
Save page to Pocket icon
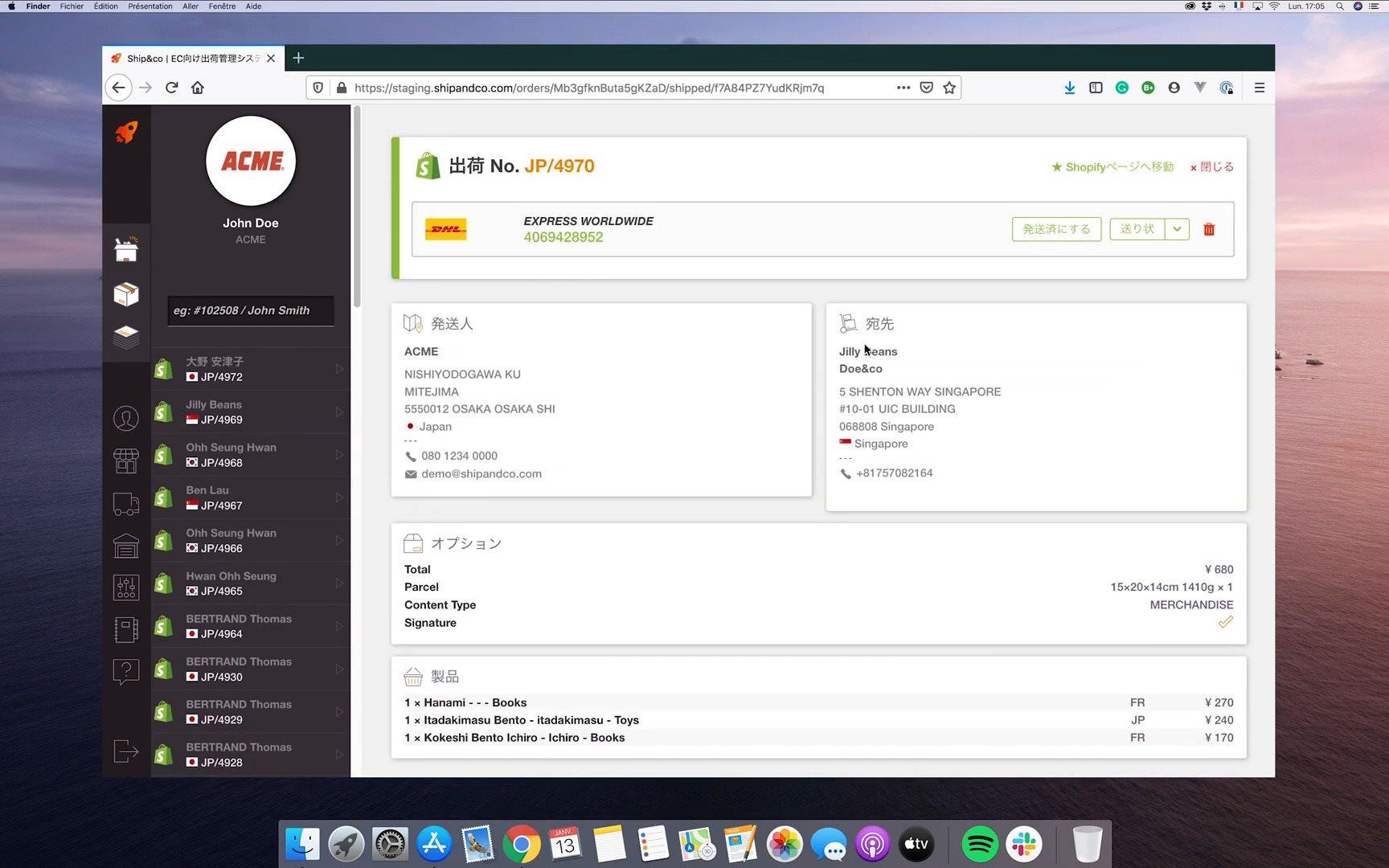click(927, 88)
